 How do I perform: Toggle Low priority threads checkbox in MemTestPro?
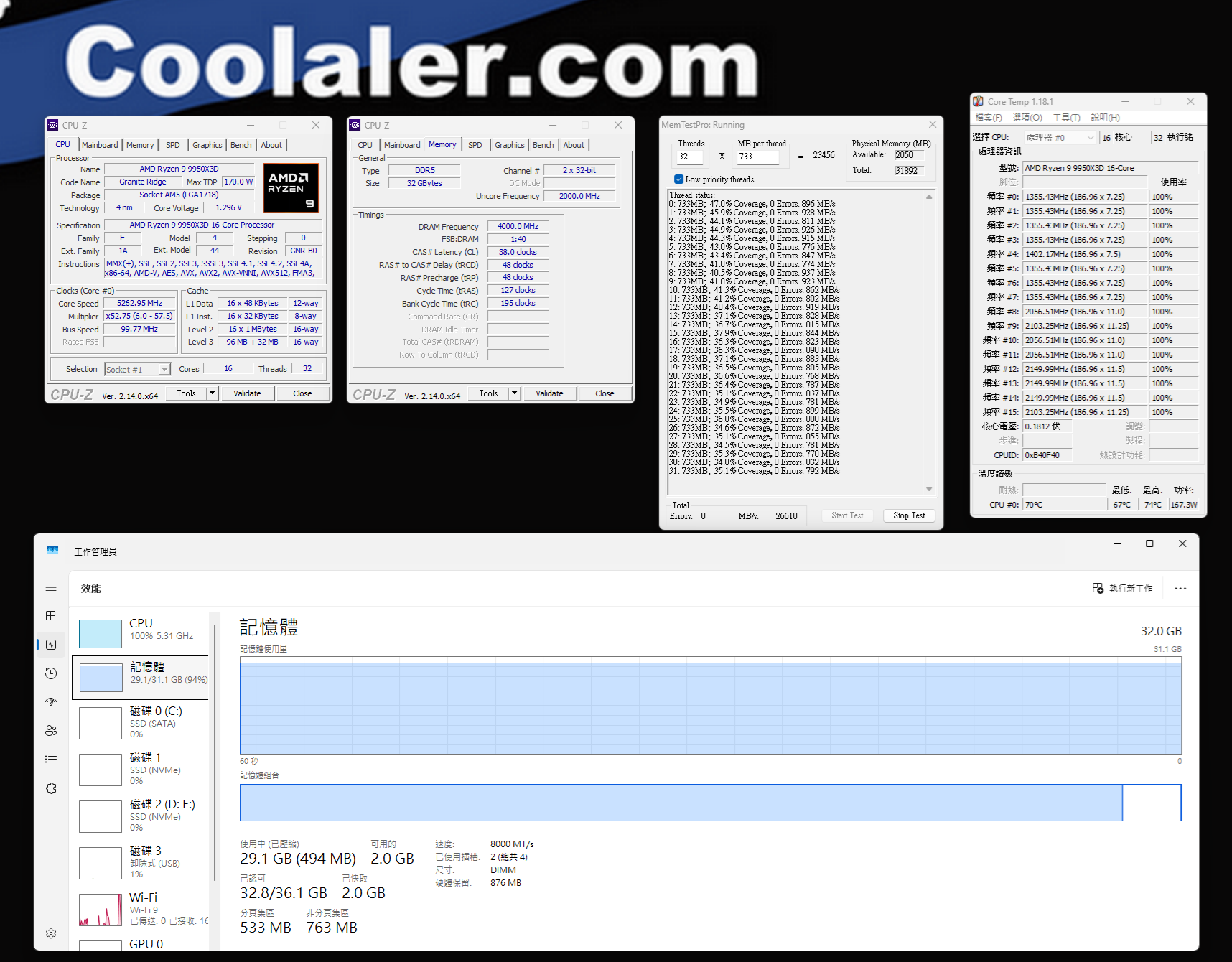click(678, 179)
